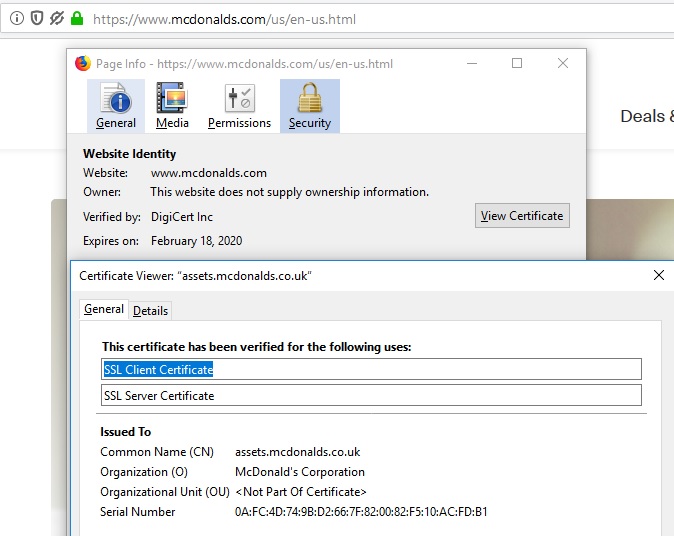Select the Security padlock panel icon

pyautogui.click(x=310, y=106)
